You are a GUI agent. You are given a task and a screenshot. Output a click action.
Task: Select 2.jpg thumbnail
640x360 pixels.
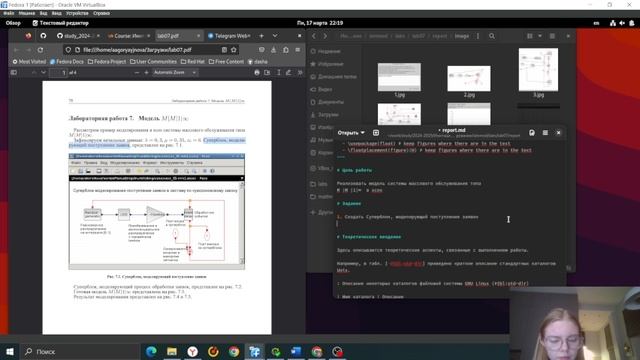[469, 78]
